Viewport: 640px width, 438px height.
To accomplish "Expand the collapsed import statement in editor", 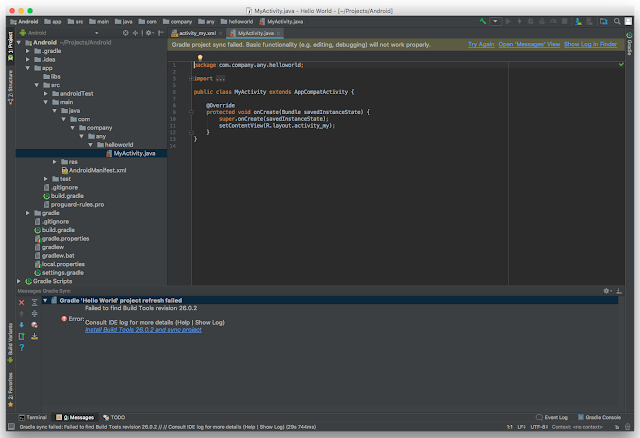I will coord(191,78).
